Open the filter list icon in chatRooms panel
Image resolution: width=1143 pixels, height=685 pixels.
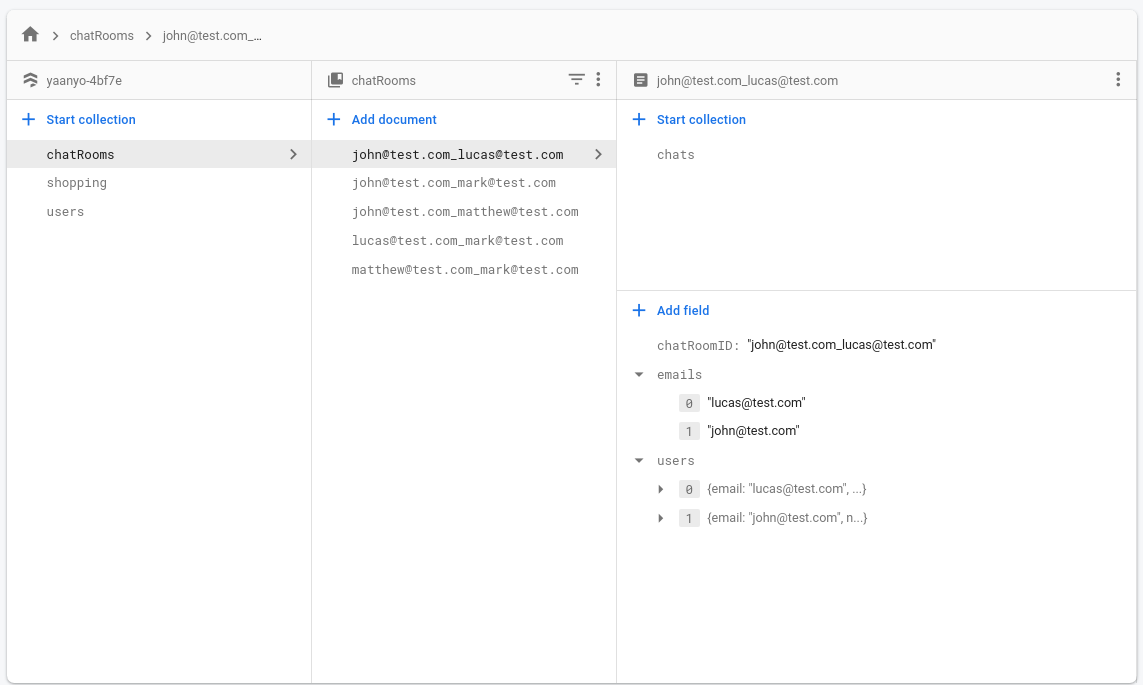[577, 79]
